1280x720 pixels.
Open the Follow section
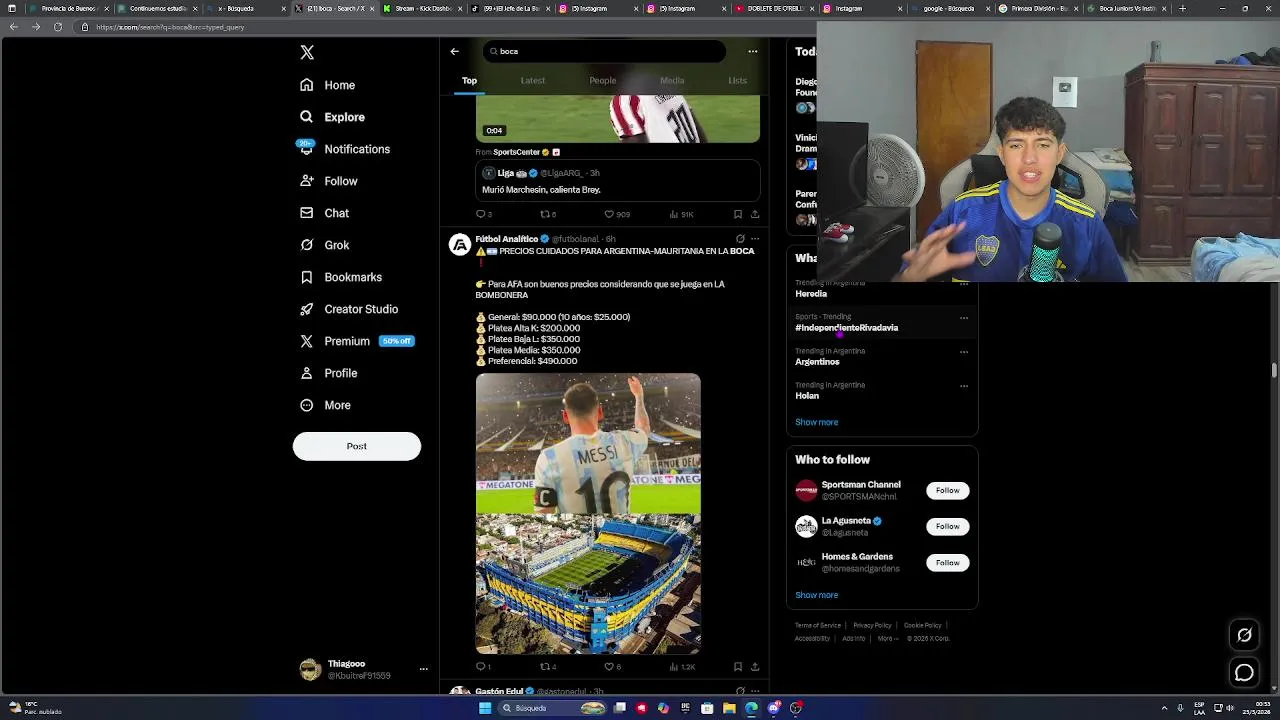coord(329,181)
